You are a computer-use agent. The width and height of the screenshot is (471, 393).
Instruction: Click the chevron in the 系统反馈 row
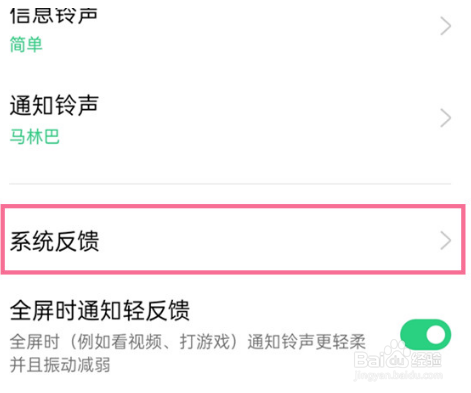[445, 240]
